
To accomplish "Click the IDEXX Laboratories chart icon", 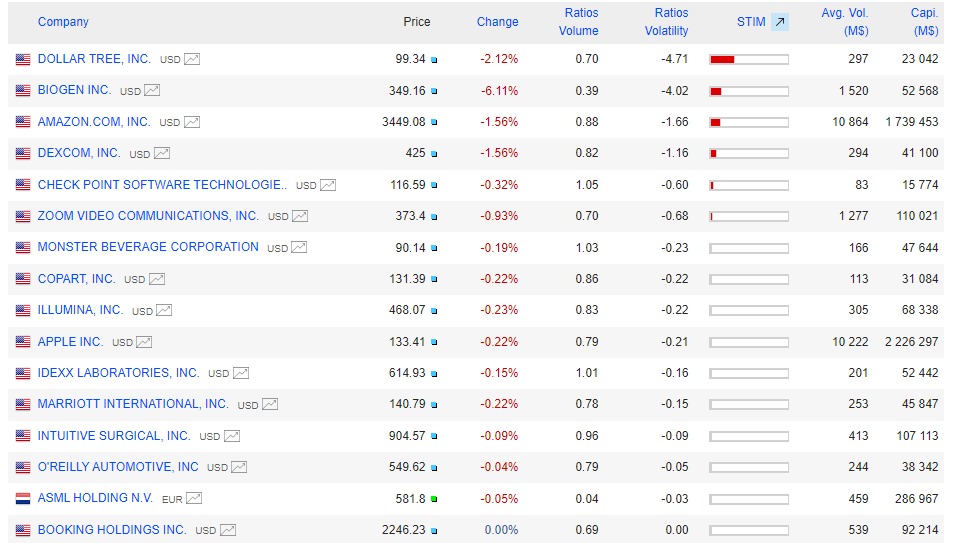I will (241, 373).
